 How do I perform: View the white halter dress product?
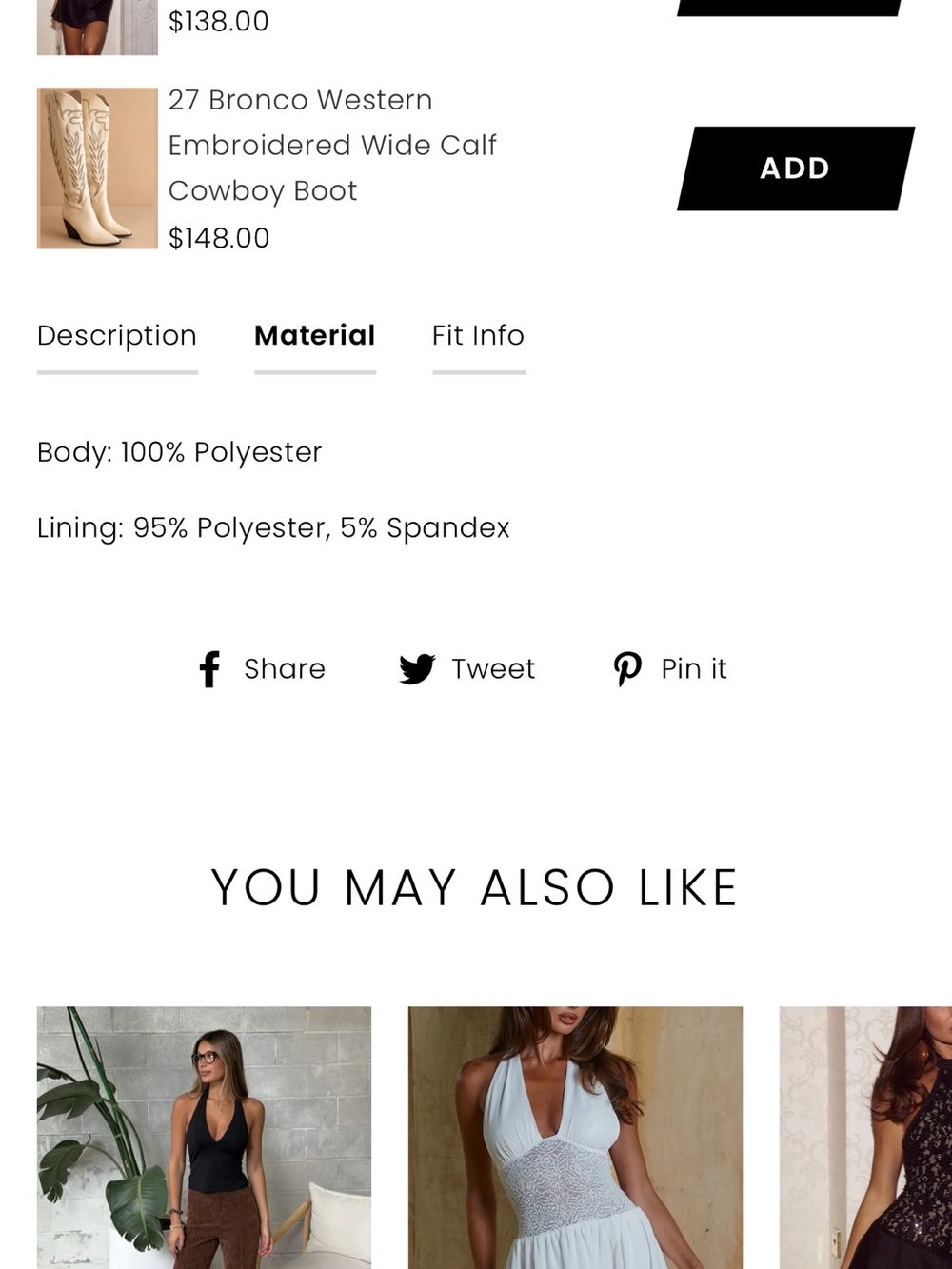tap(575, 1138)
